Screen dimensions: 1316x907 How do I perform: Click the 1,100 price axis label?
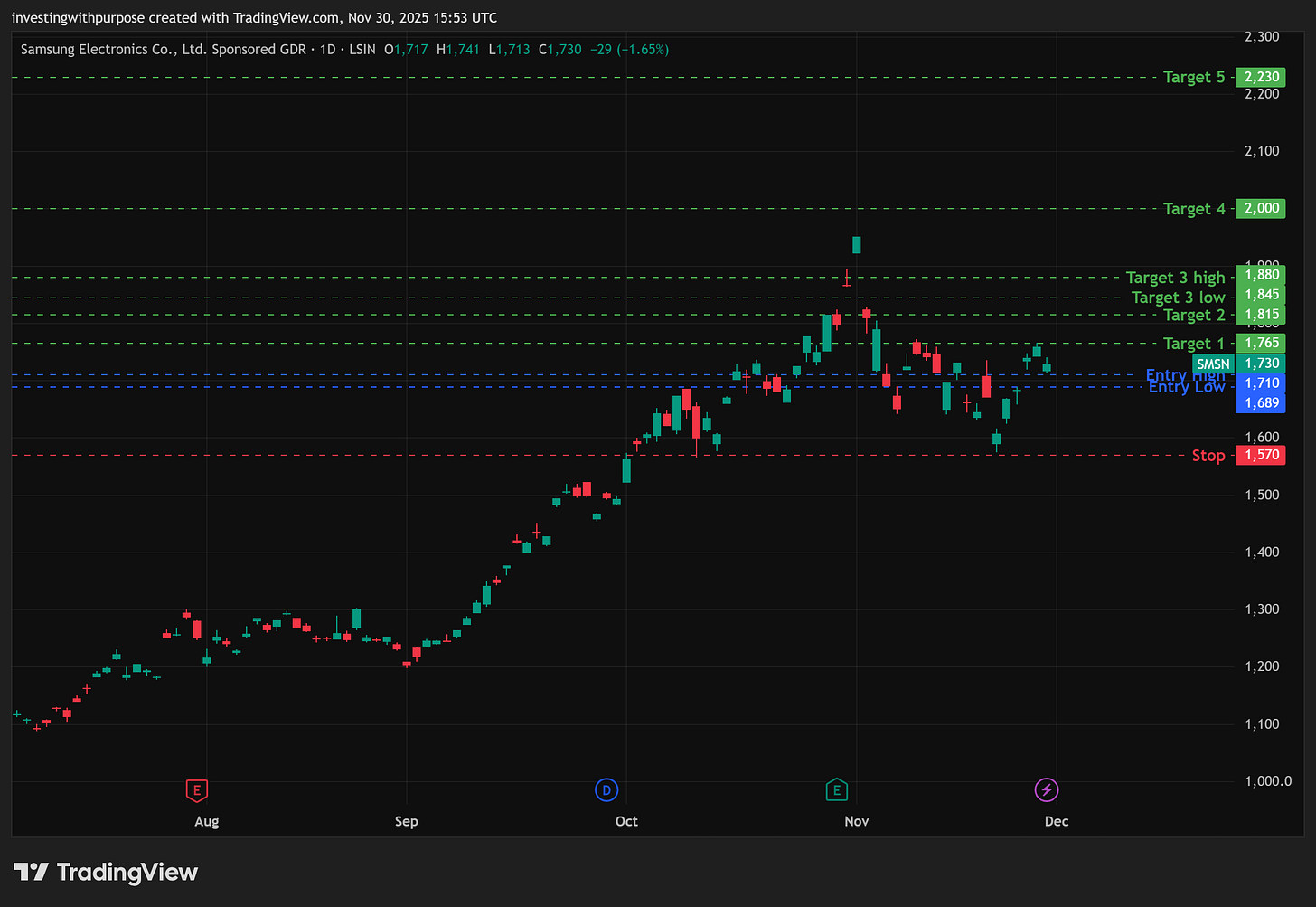(1262, 723)
